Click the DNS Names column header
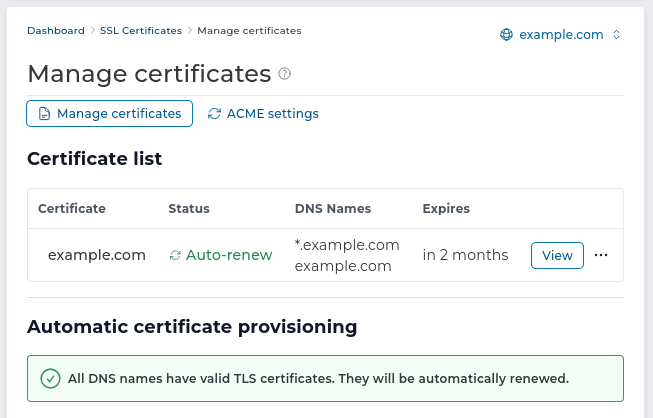 [x=333, y=209]
